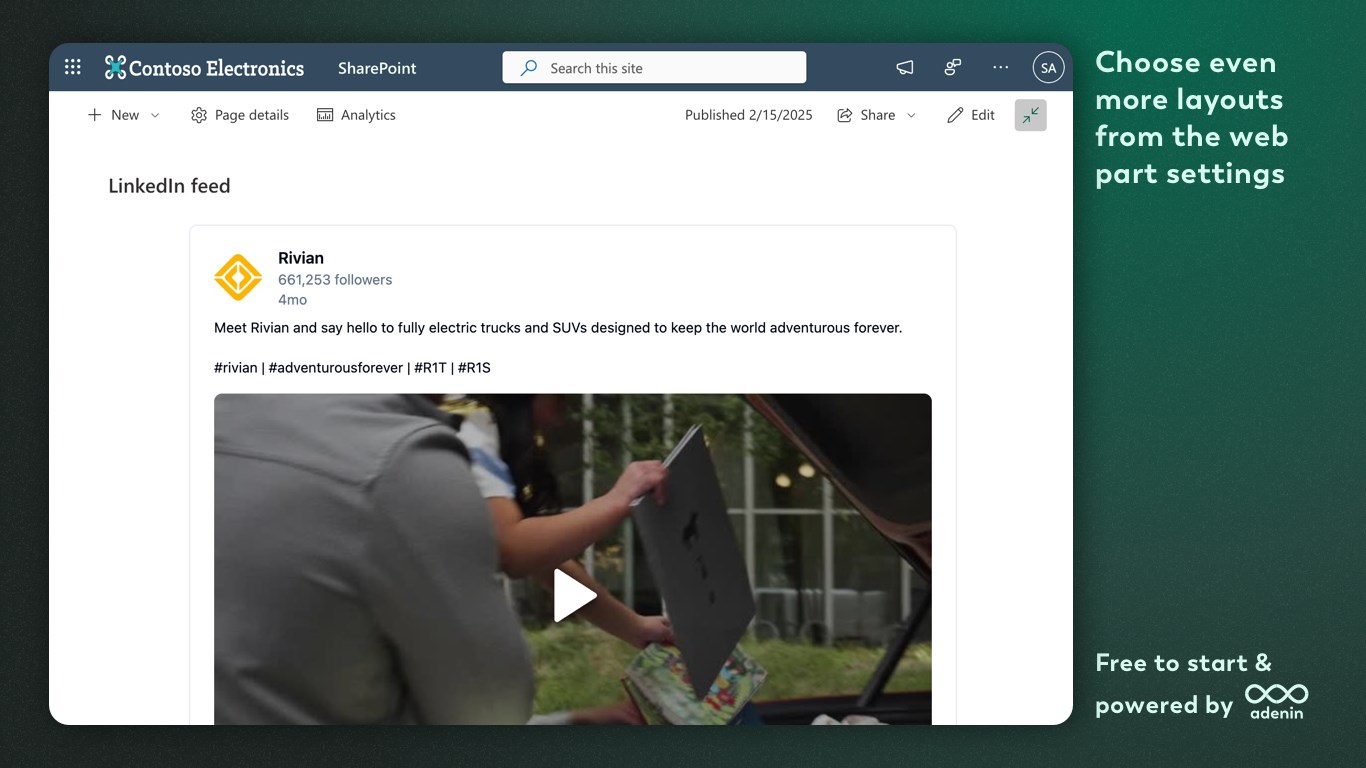Expand the Share dropdown chevron

point(911,116)
